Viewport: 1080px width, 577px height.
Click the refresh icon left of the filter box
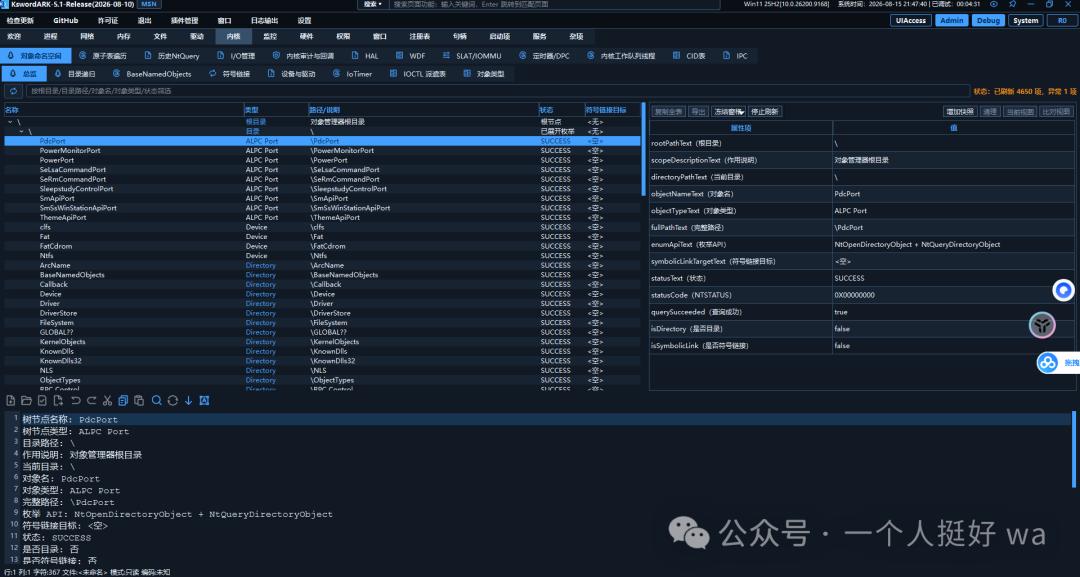(13, 91)
